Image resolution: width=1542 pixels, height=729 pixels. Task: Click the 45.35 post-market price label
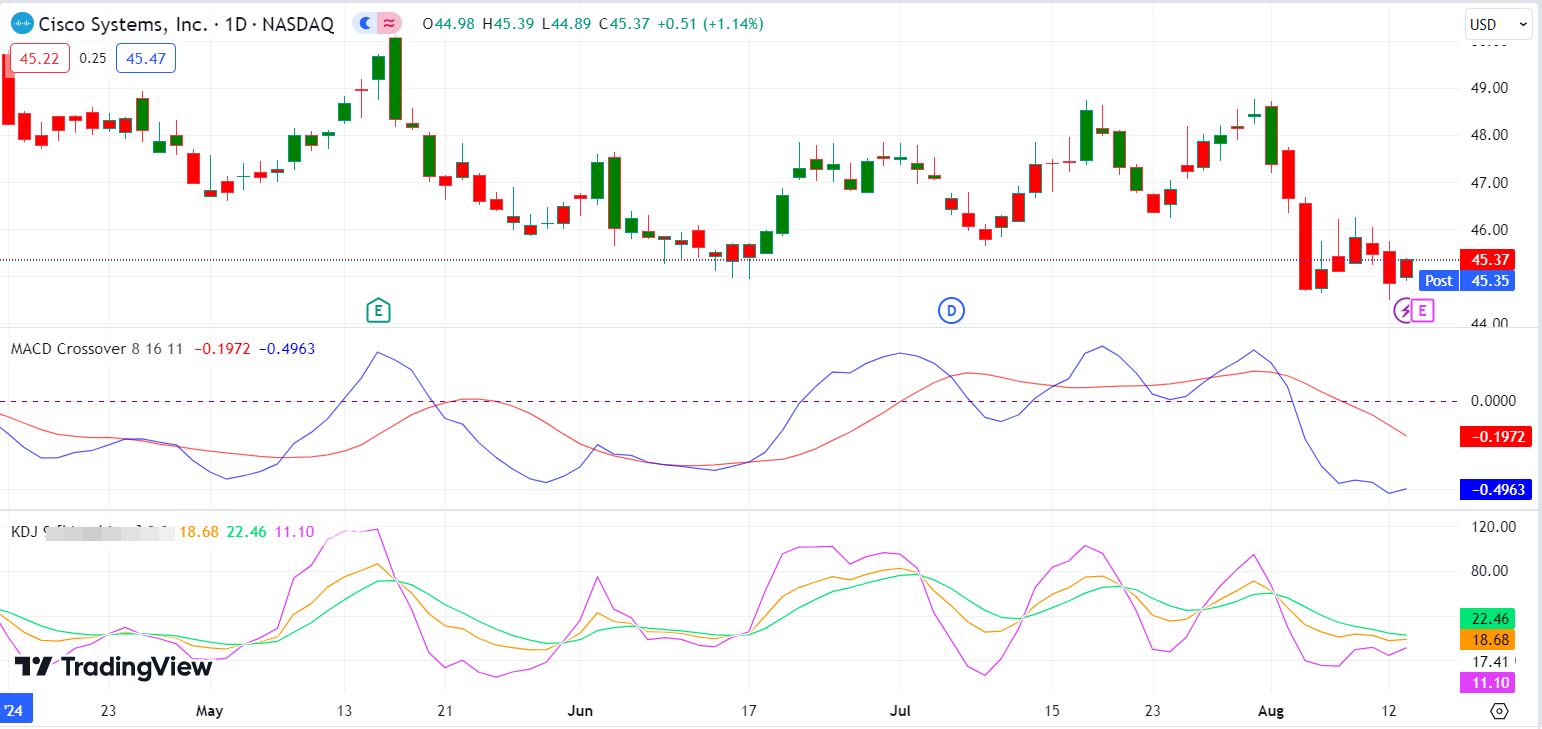[1487, 281]
